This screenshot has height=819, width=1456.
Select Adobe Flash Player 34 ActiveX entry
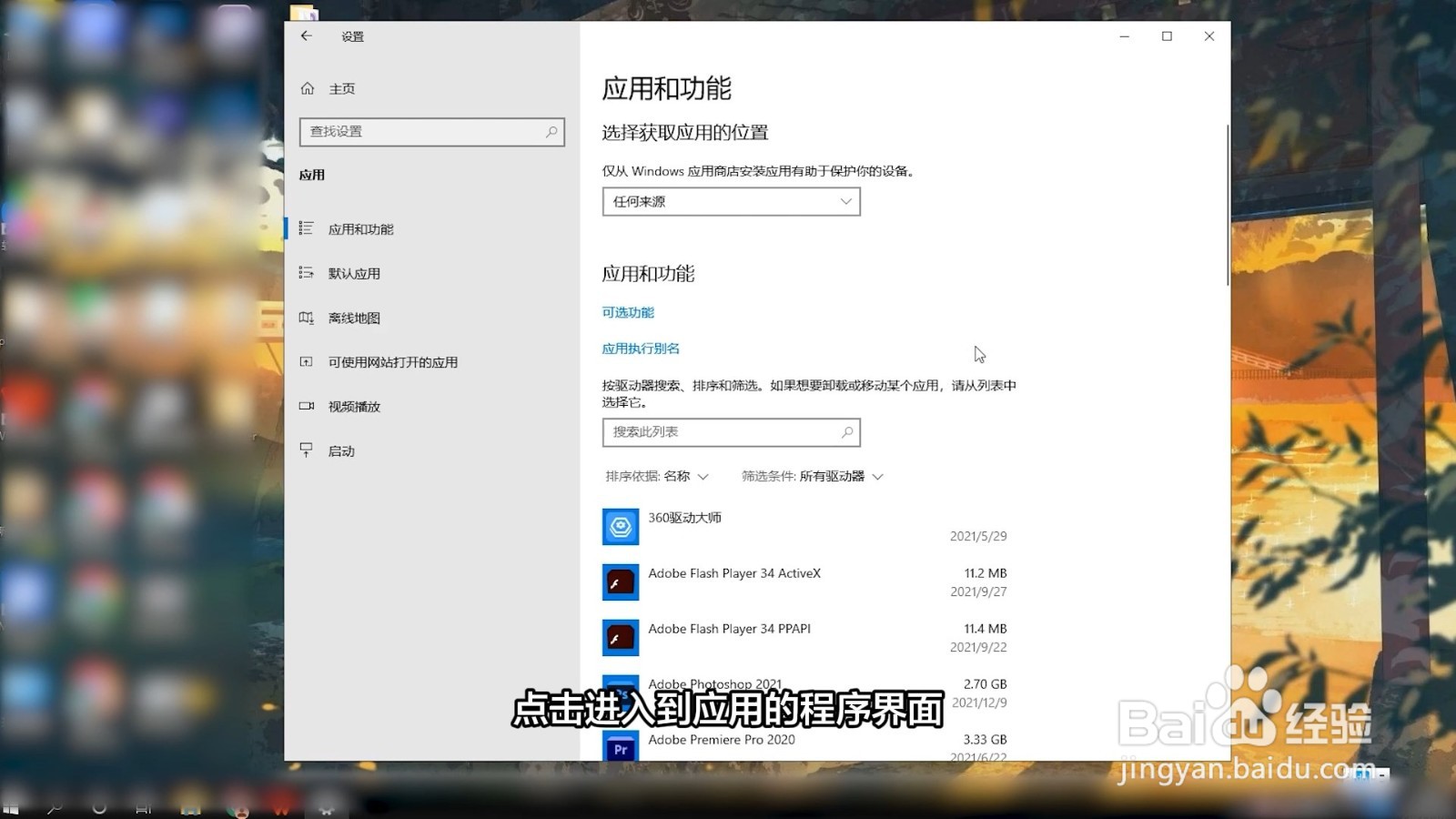805,582
